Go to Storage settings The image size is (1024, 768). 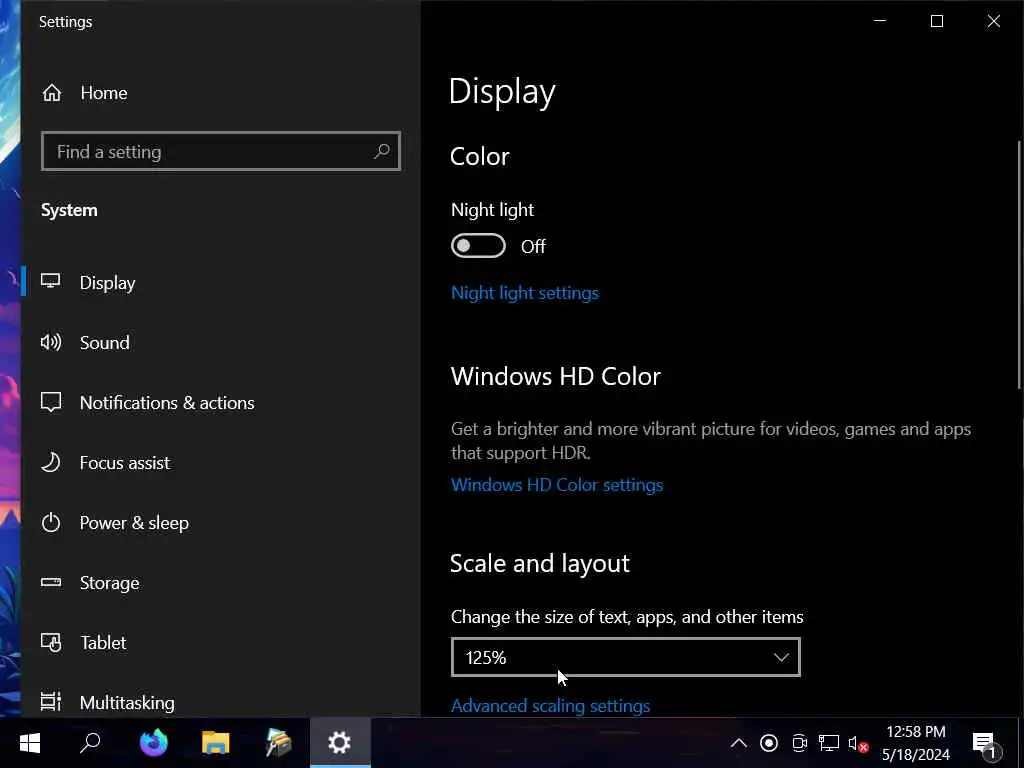tap(221, 583)
